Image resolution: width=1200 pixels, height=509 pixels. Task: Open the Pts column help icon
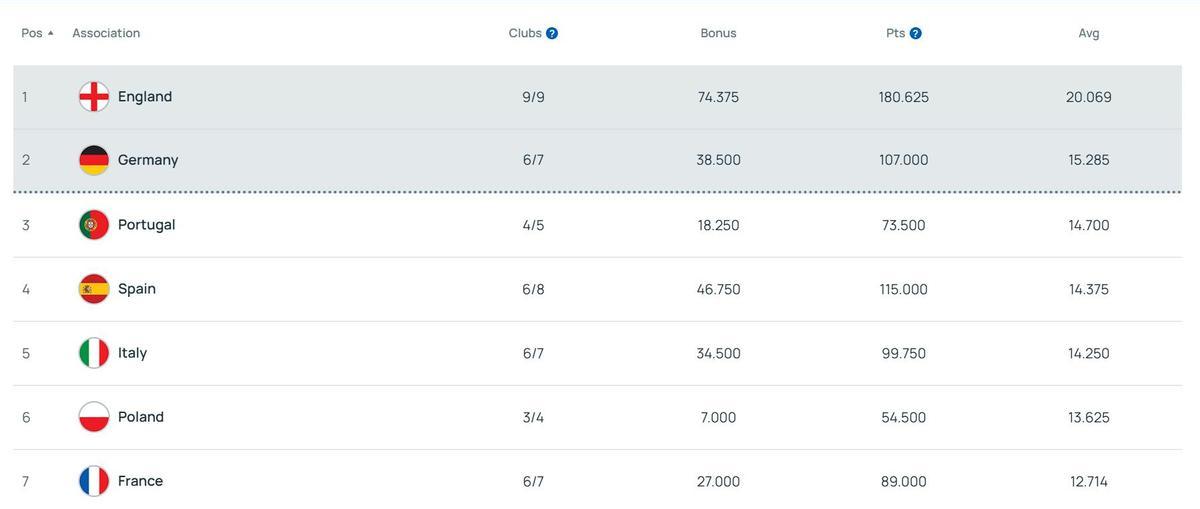point(916,33)
